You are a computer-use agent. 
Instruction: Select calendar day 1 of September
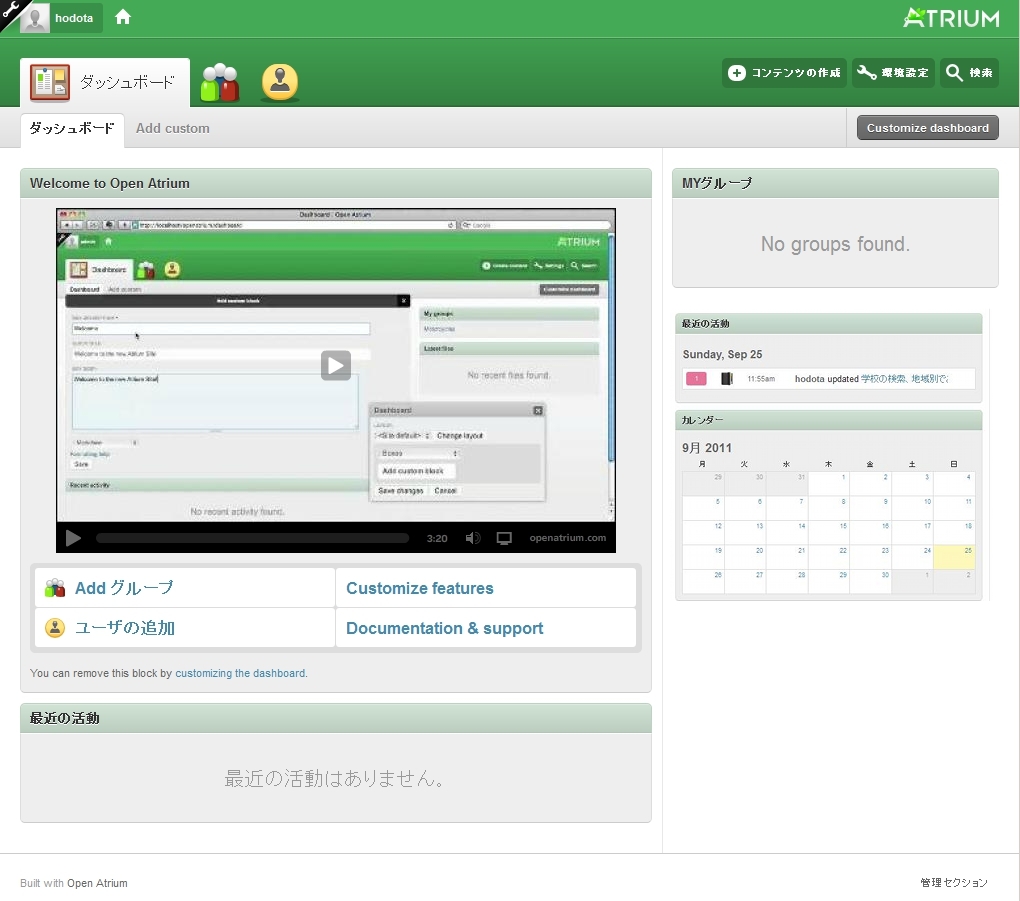pos(829,483)
